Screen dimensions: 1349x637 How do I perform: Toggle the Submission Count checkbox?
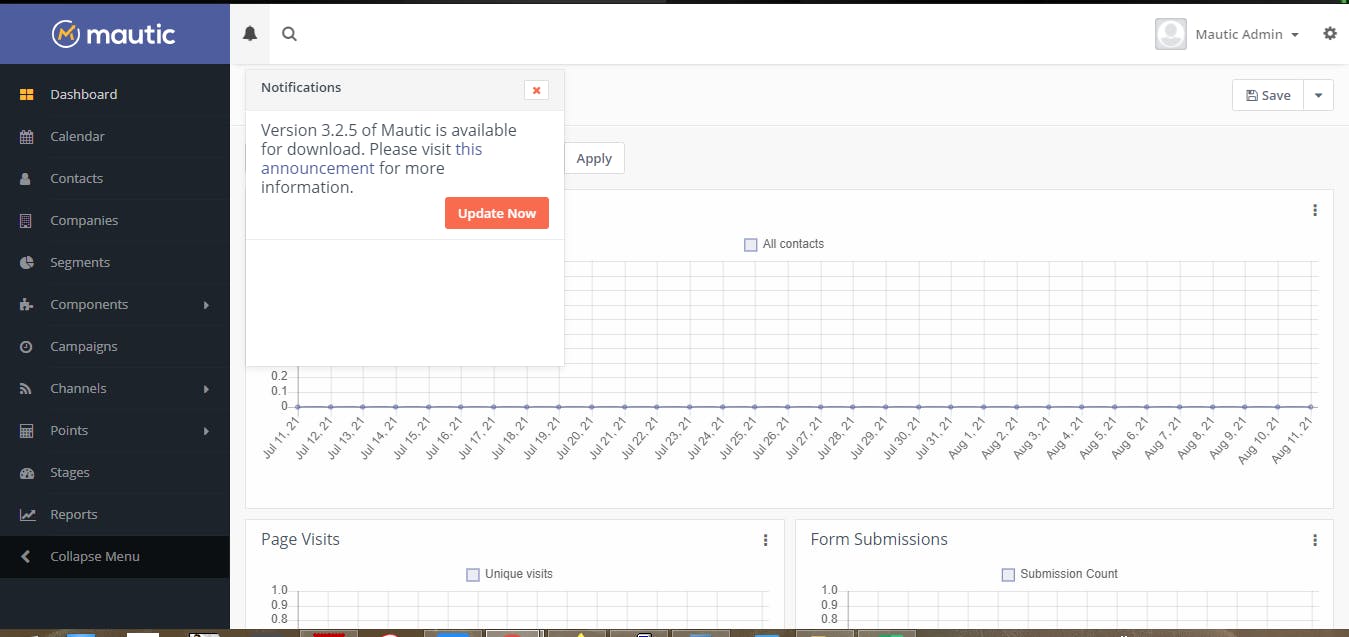[x=1008, y=574]
